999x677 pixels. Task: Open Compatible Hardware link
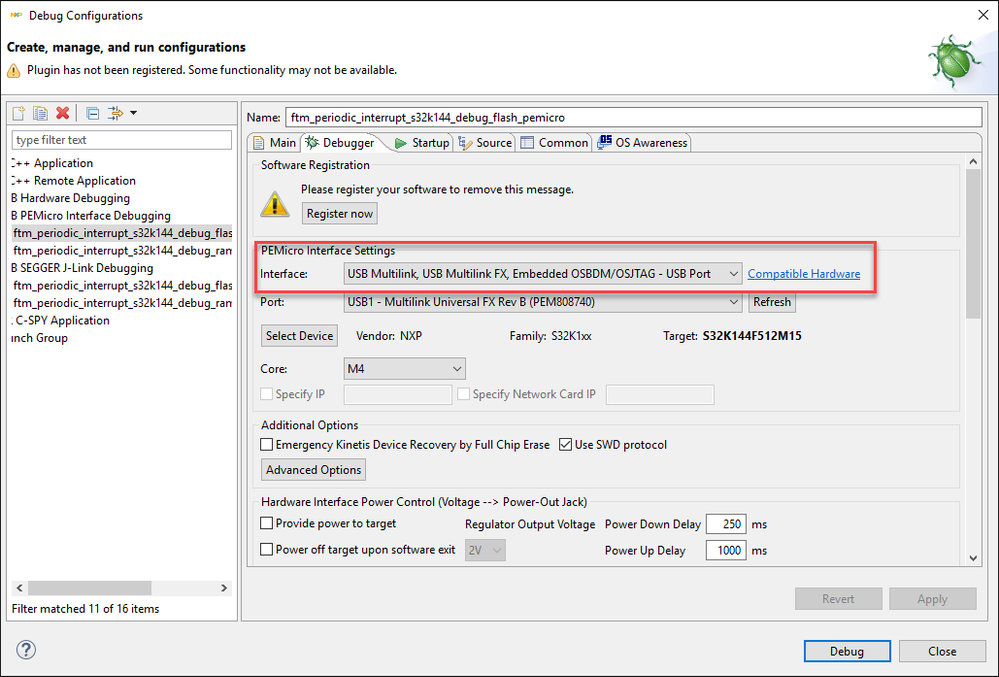click(x=803, y=274)
